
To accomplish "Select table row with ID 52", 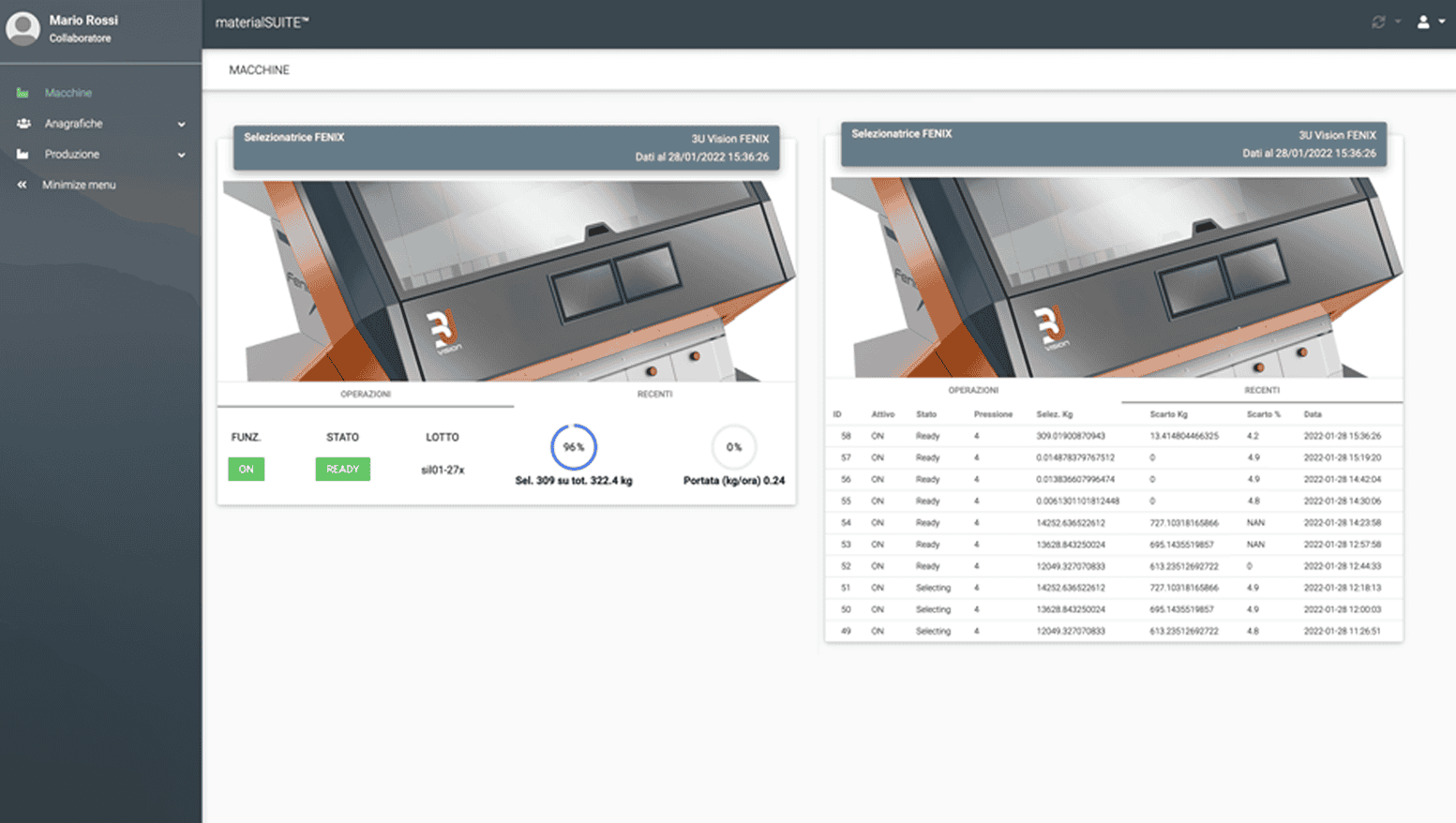I will pyautogui.click(x=1114, y=566).
